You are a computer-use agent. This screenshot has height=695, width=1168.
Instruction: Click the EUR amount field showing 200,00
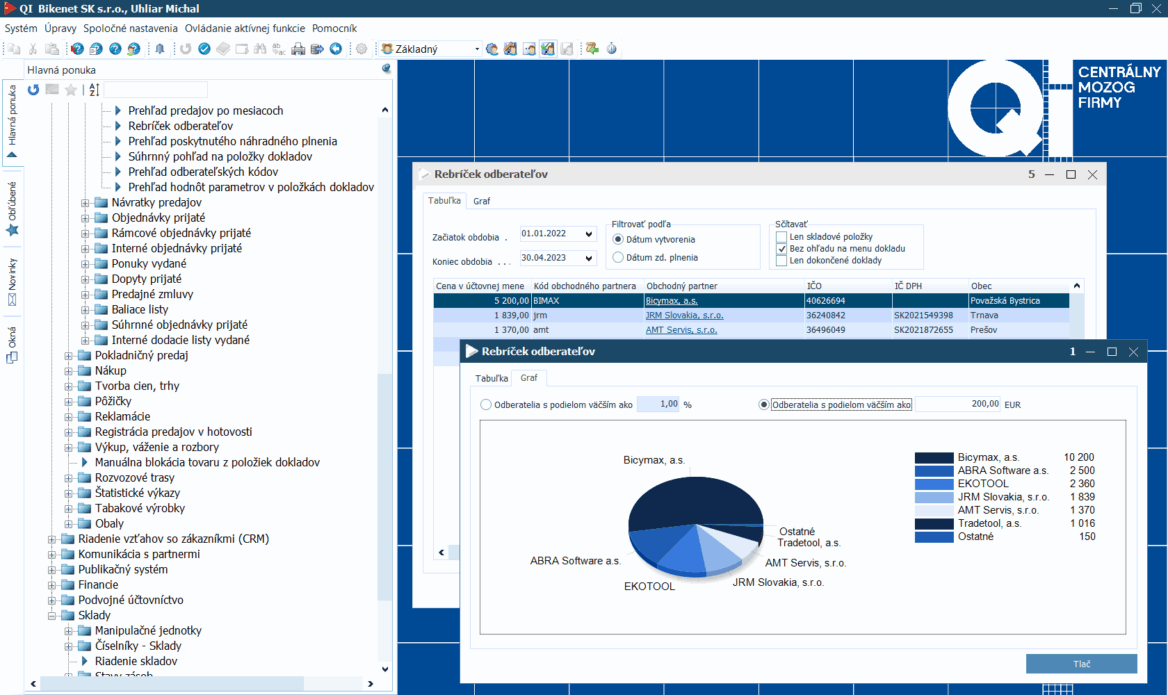point(957,404)
